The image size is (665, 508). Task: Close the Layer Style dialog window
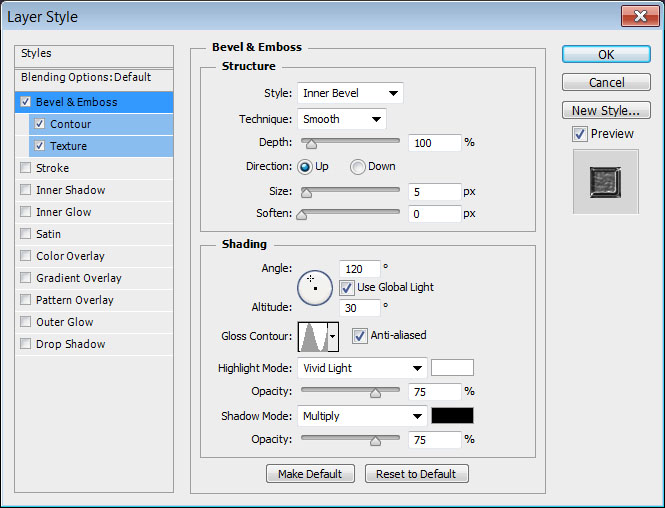[x=636, y=16]
